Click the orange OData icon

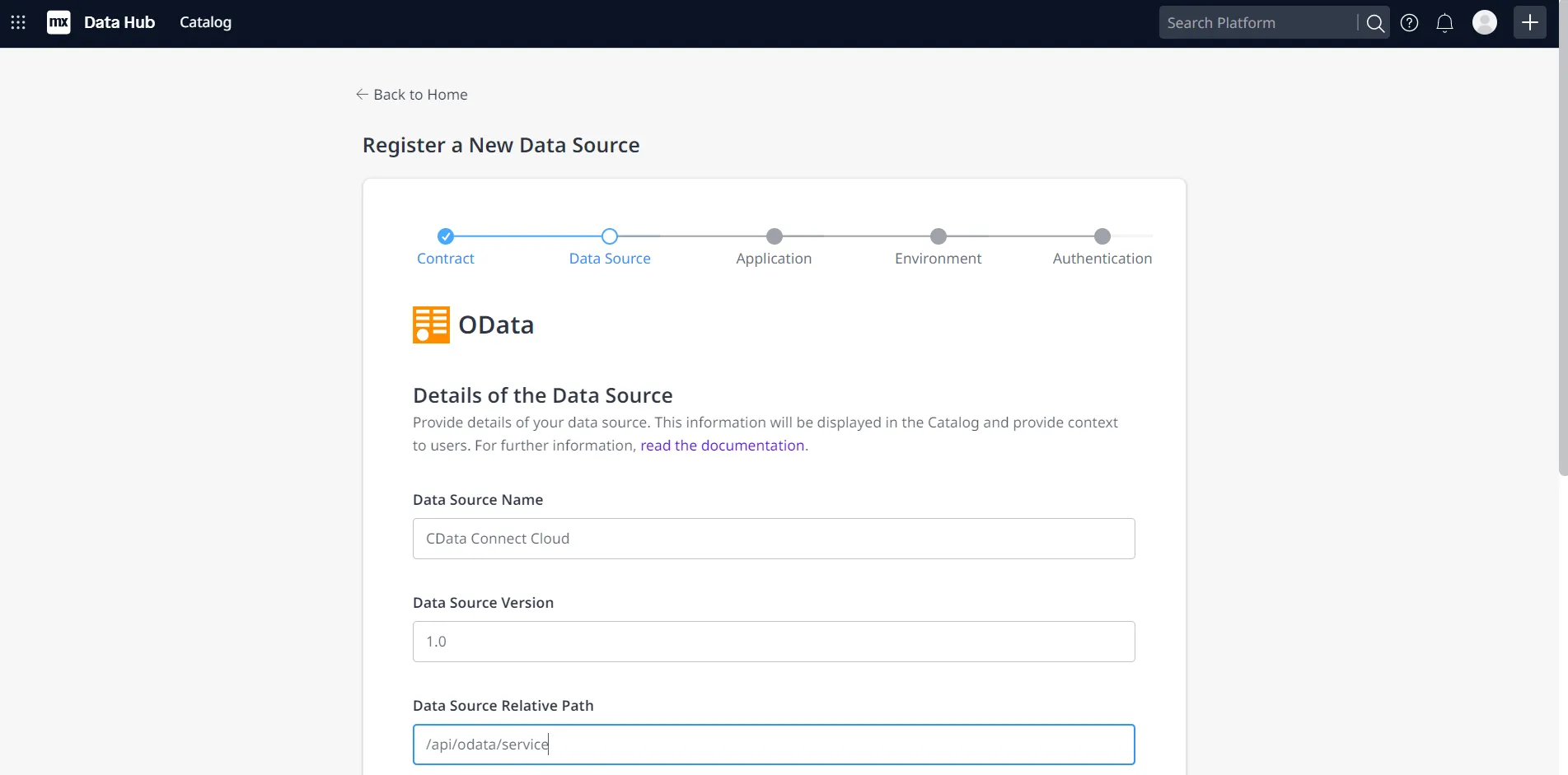431,324
